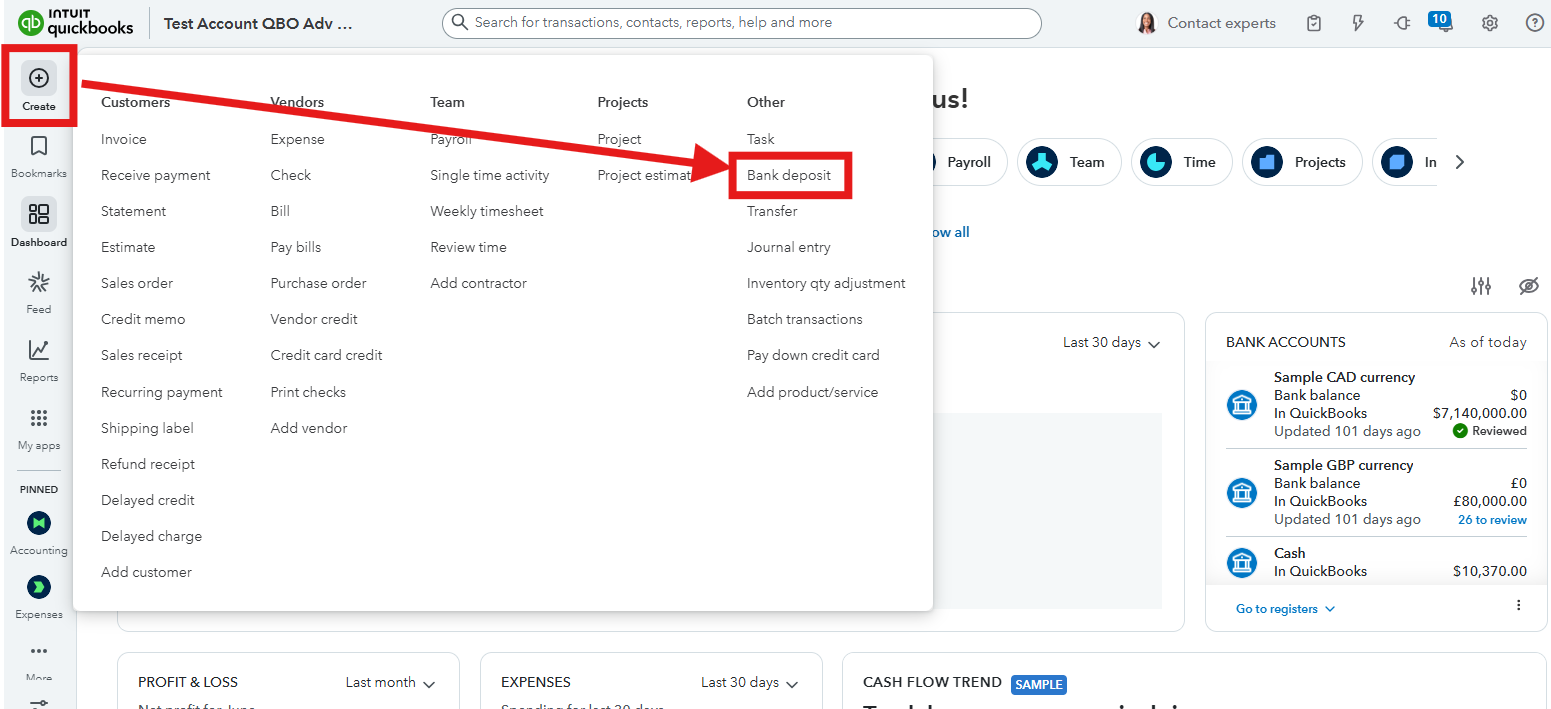1551x709 pixels.
Task: Choose Transfer under Other
Action: (772, 212)
